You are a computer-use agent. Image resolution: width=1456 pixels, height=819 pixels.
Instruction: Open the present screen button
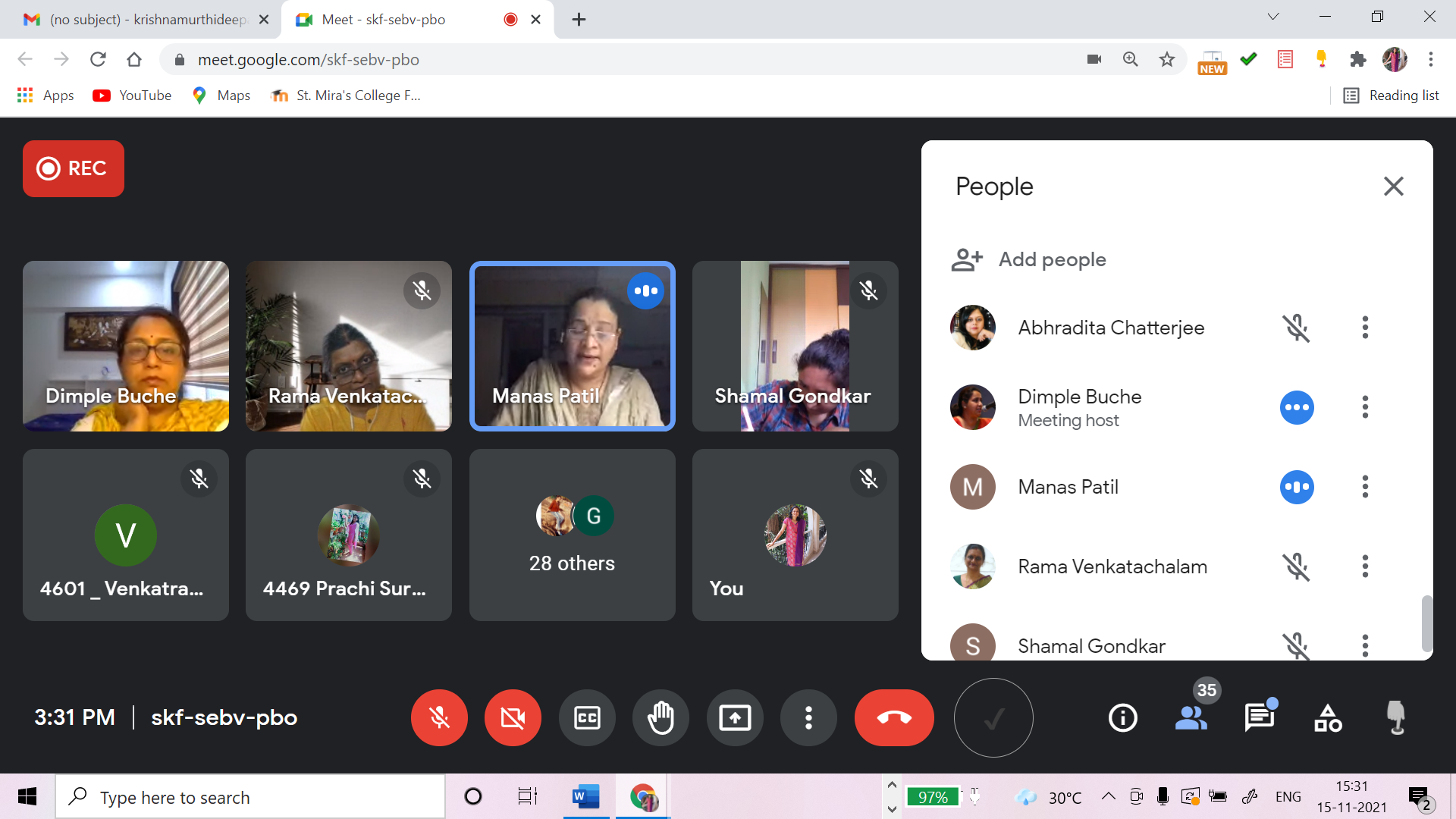734,717
